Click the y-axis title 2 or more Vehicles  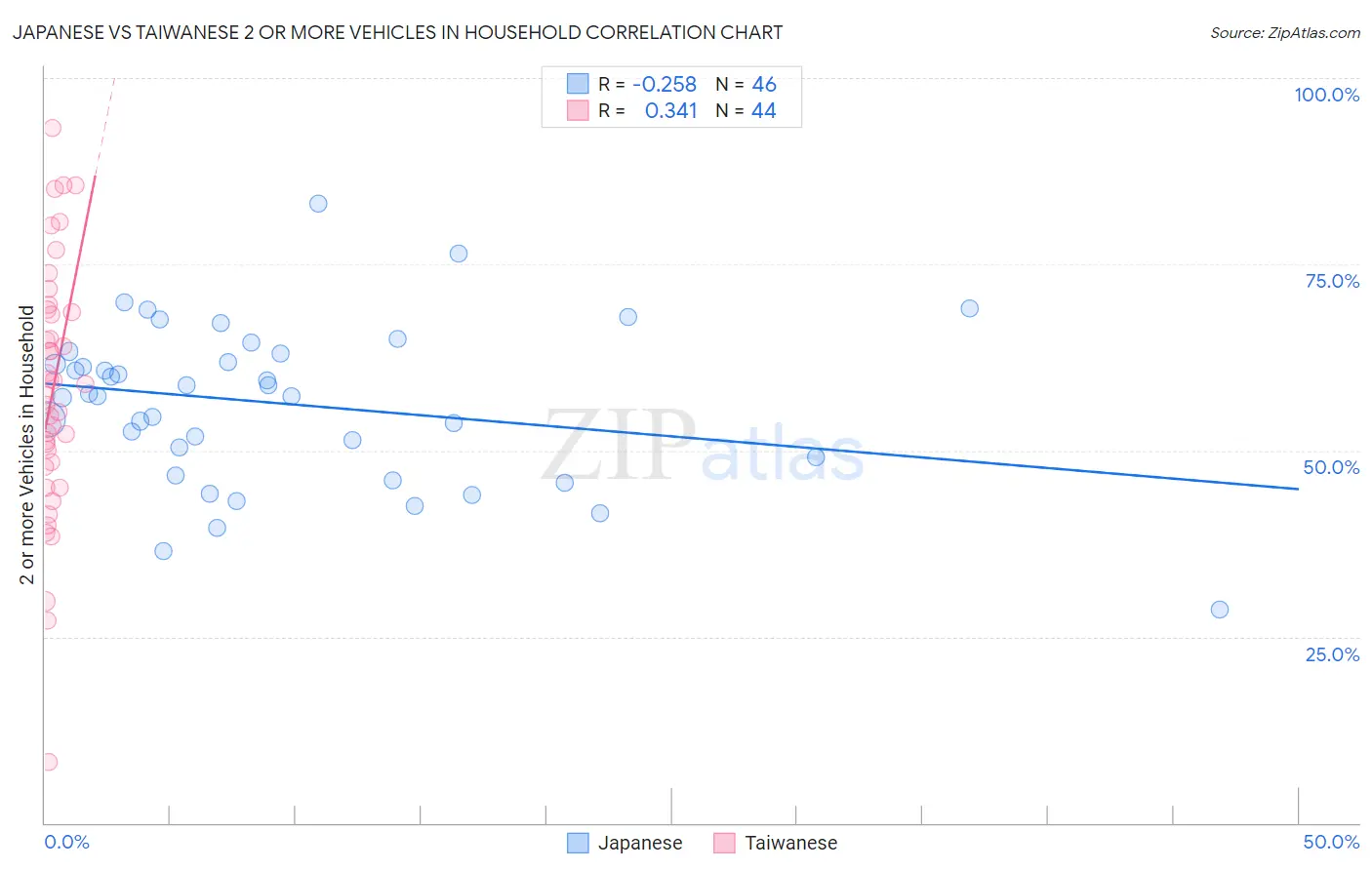(x=27, y=446)
